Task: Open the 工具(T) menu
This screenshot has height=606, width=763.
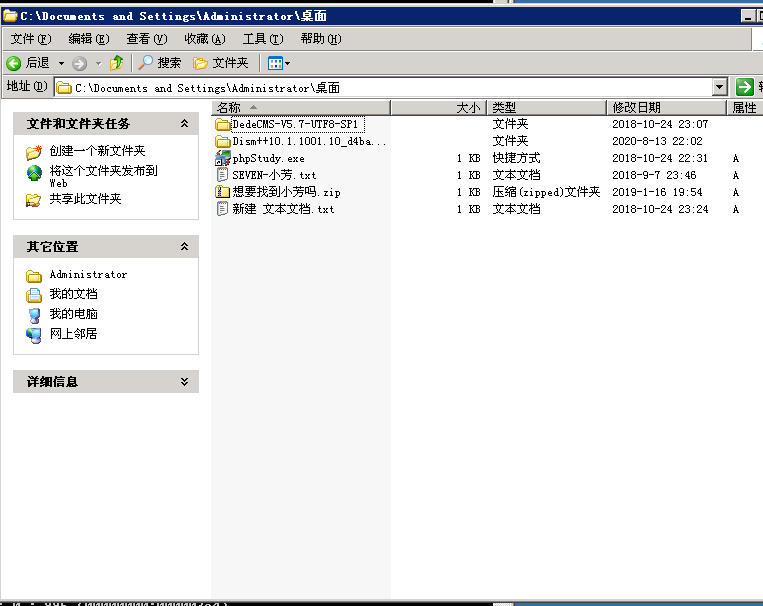Action: (262, 39)
